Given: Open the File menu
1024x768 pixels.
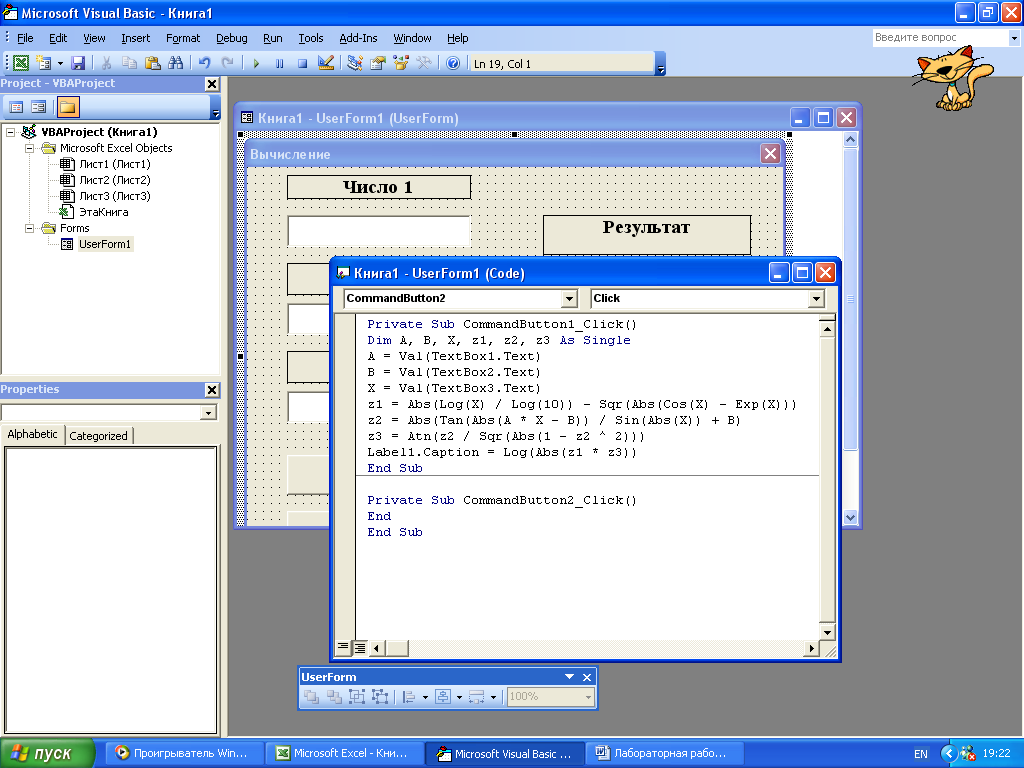Looking at the screenshot, I should click(25, 38).
